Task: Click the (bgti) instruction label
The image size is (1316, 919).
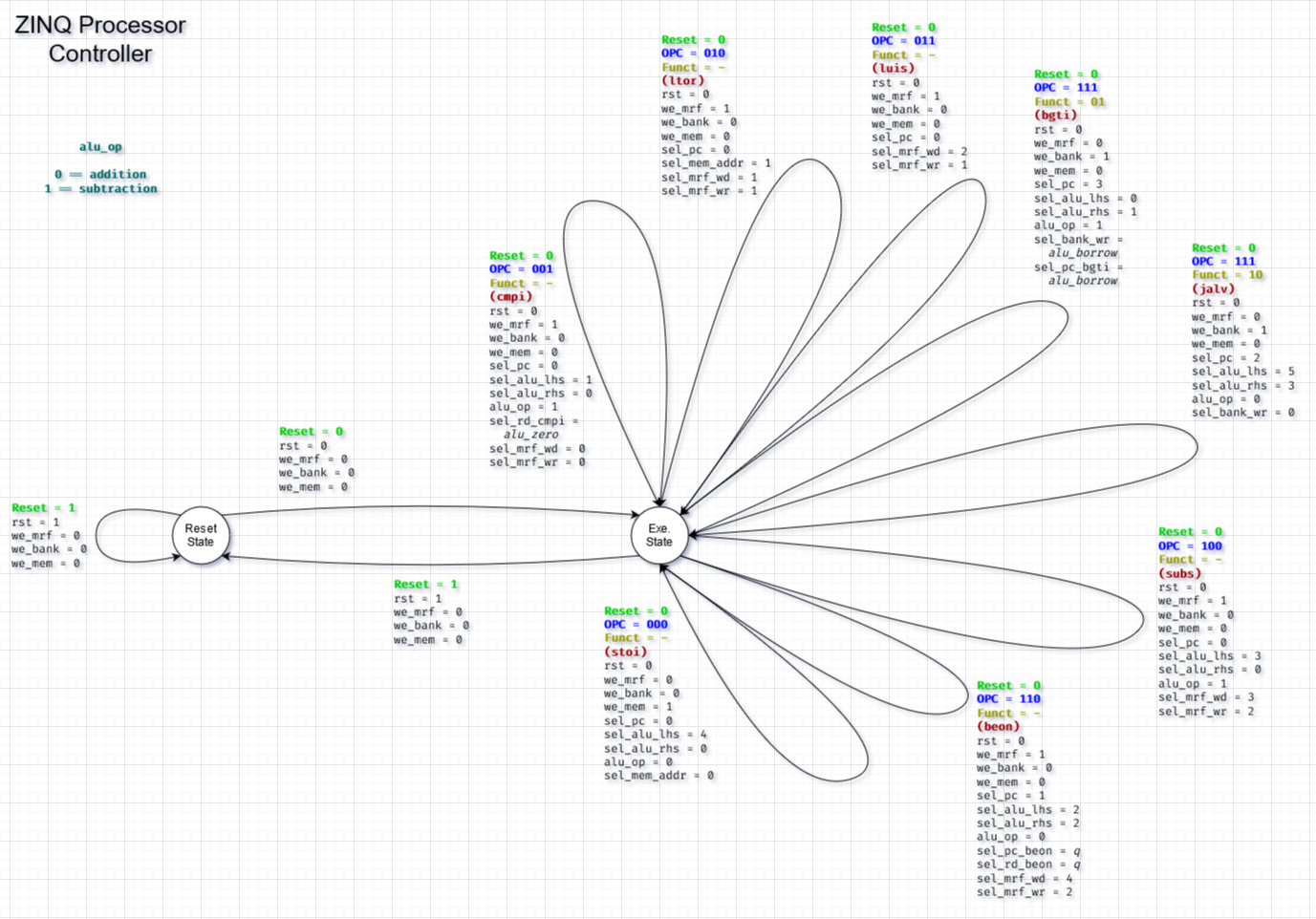Action: pos(1056,116)
